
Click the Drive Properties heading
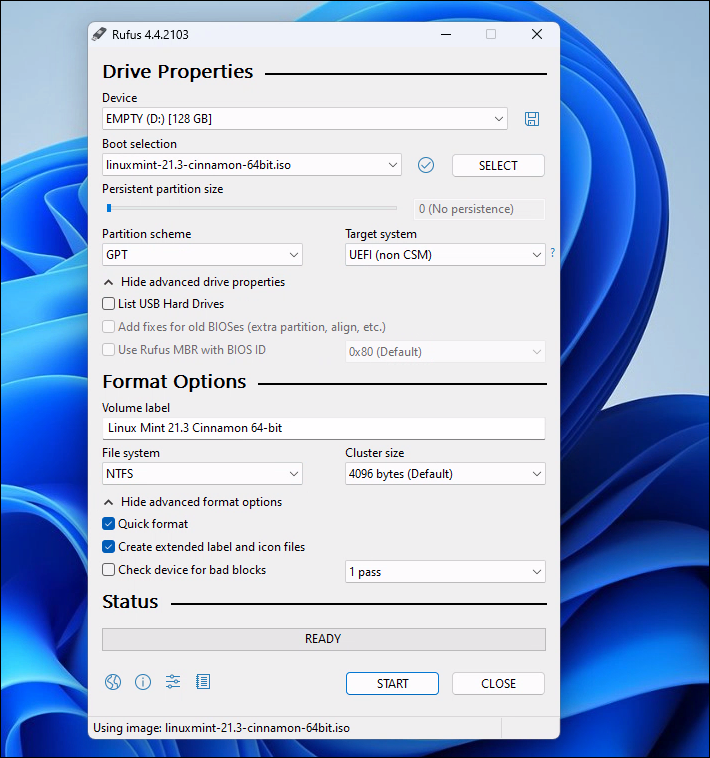pyautogui.click(x=178, y=72)
